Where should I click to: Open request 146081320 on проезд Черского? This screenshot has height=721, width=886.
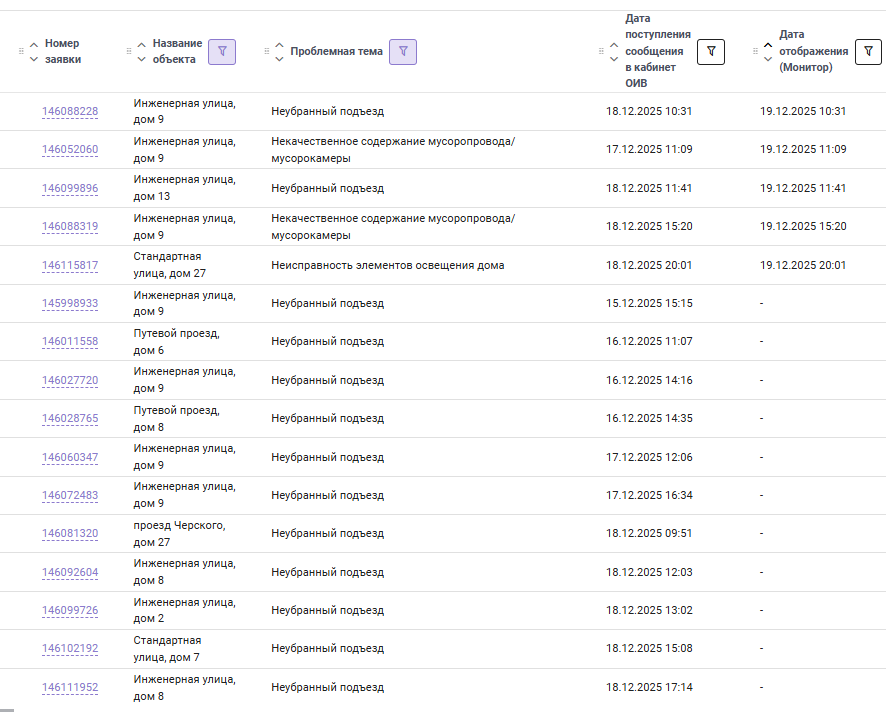point(70,534)
